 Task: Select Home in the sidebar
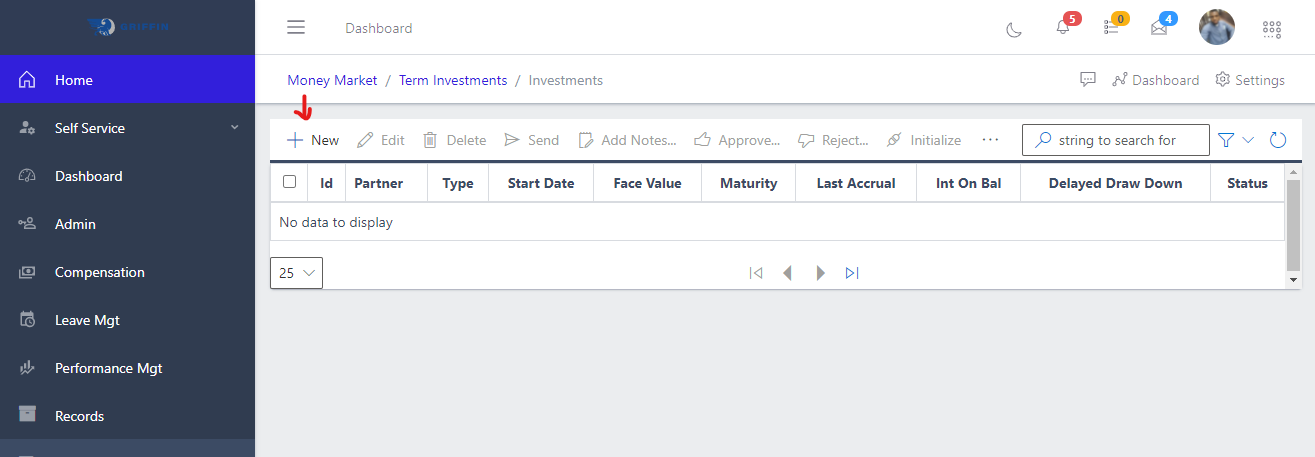127,80
